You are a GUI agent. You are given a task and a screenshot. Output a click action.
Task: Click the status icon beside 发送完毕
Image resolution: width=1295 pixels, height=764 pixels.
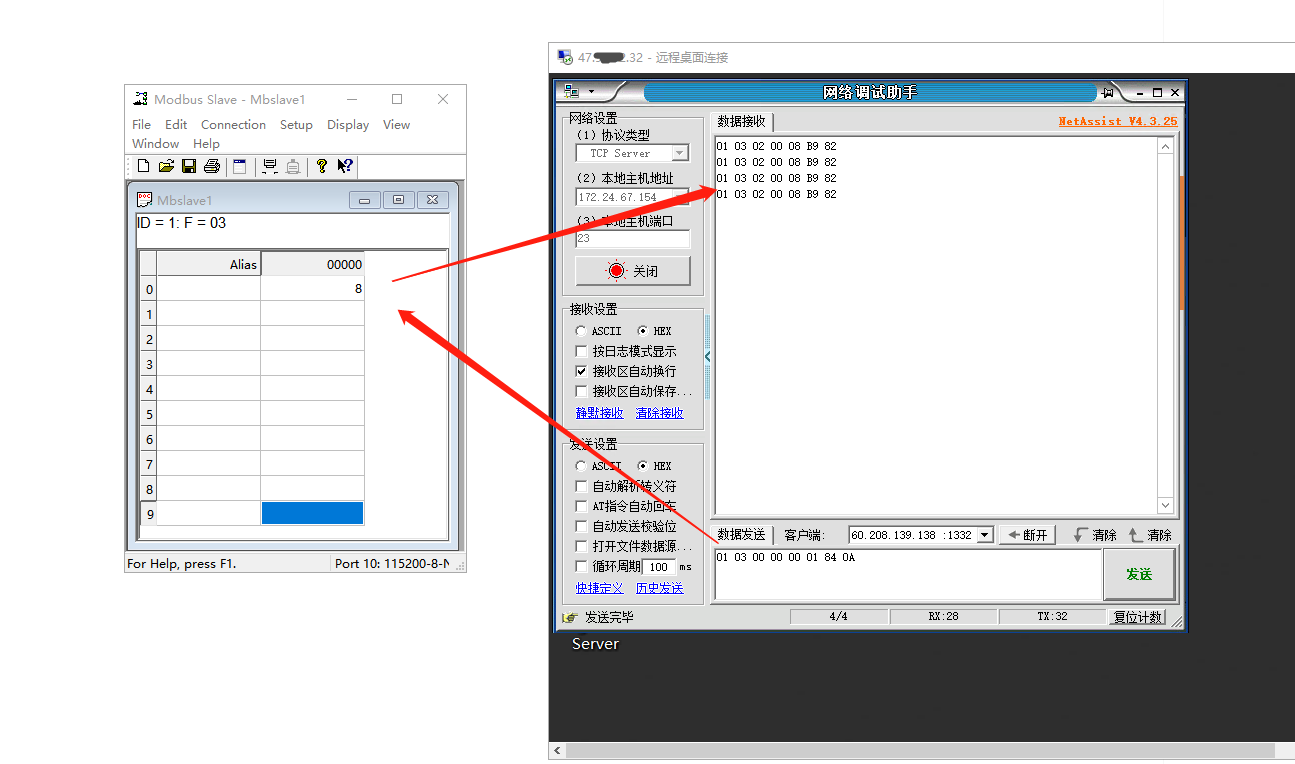(x=570, y=618)
